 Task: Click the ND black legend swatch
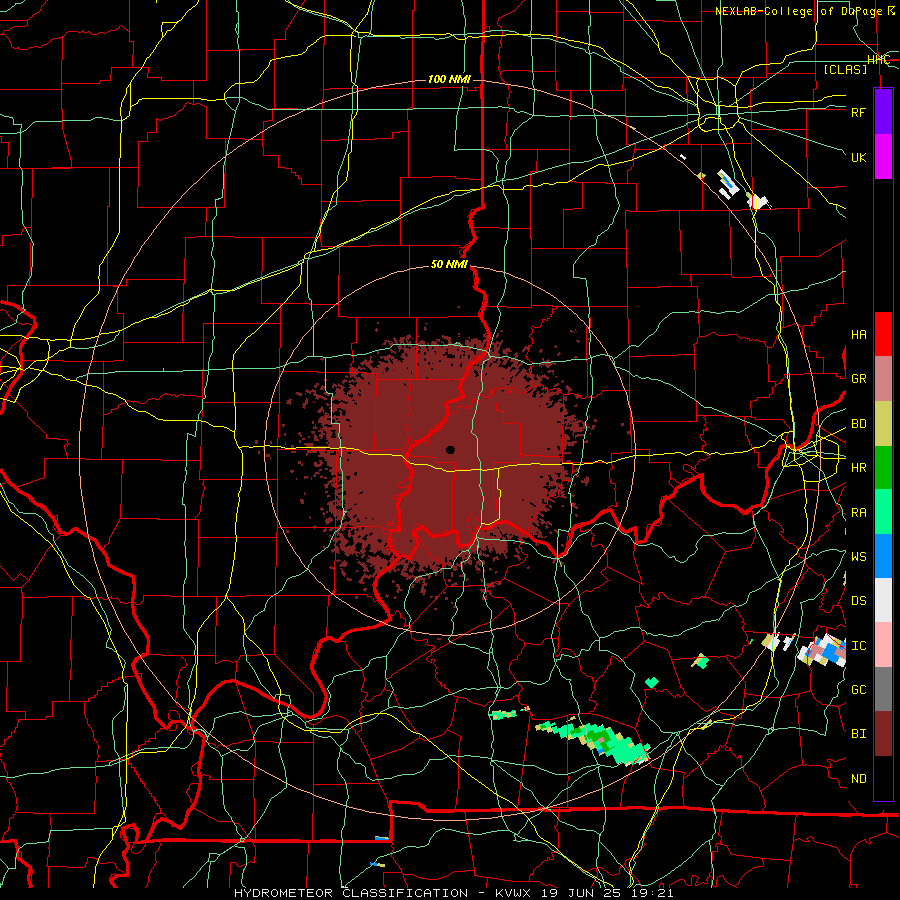click(883, 778)
